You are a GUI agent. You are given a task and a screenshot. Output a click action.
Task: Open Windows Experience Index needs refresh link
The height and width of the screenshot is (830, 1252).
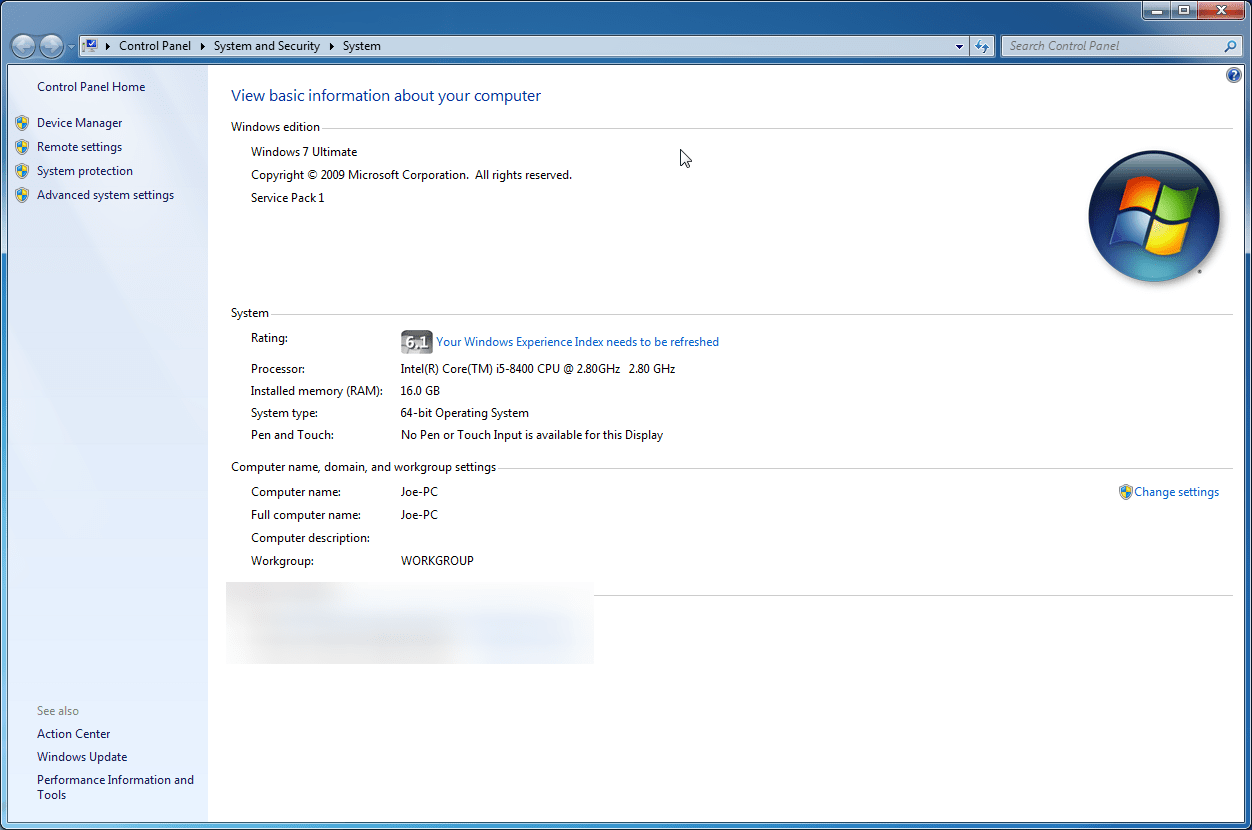(x=578, y=342)
